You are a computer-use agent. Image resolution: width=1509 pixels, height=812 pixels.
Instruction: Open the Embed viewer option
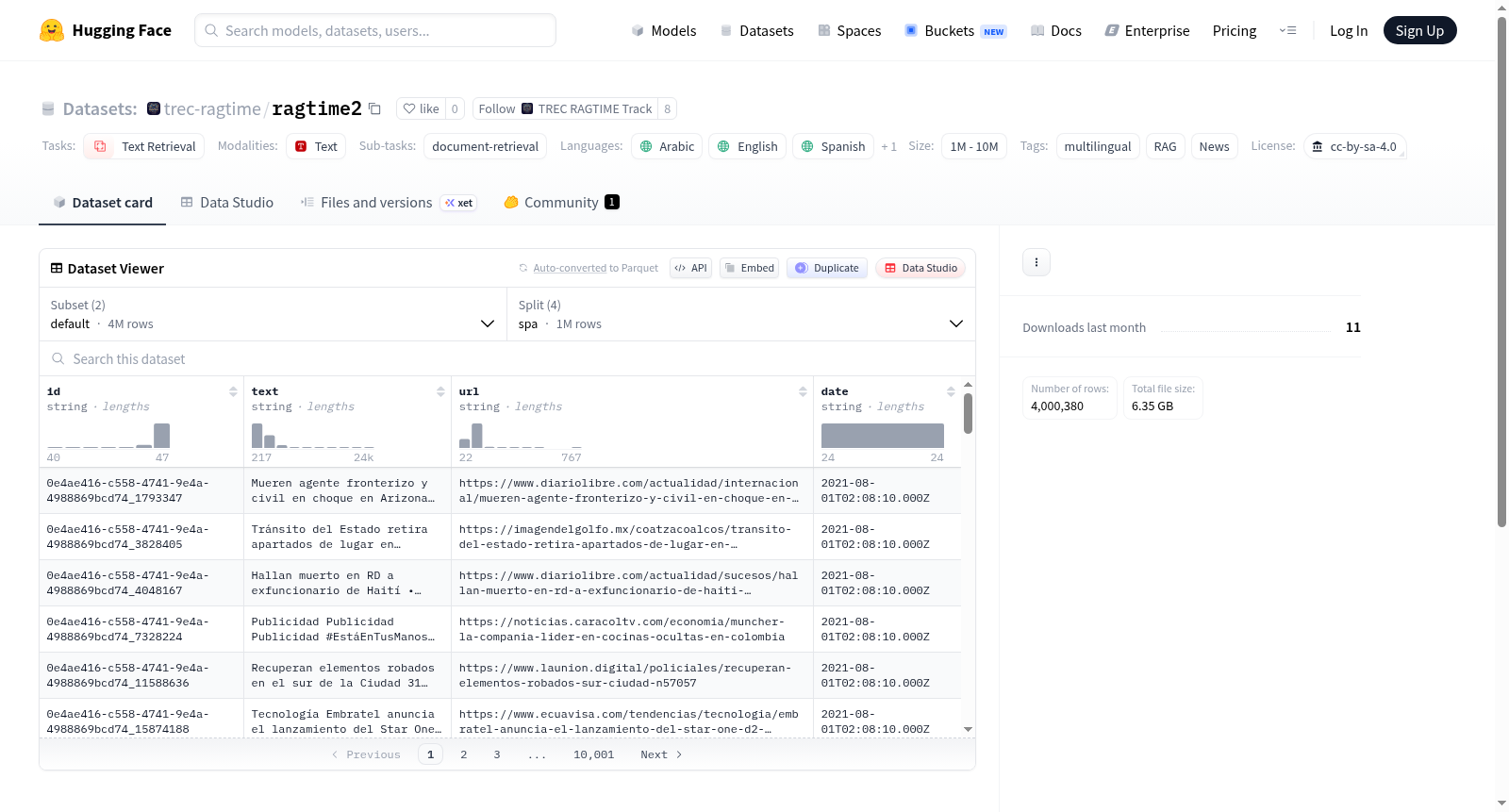pyautogui.click(x=750, y=268)
